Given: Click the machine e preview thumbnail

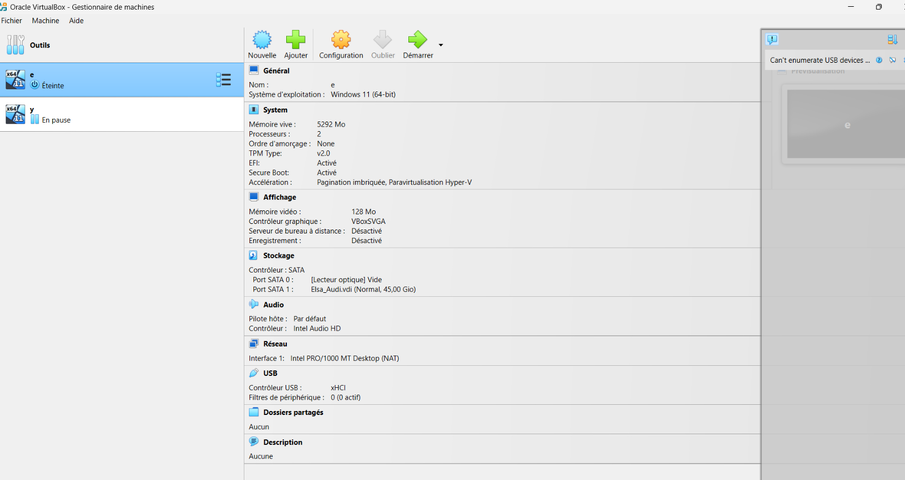Looking at the screenshot, I should (x=846, y=124).
